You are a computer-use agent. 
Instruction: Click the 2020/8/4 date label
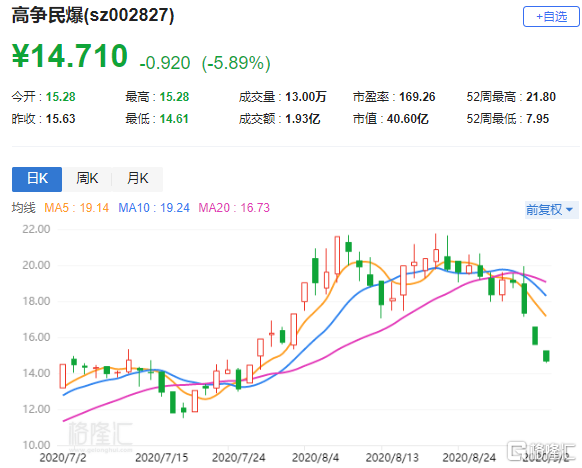(315, 458)
